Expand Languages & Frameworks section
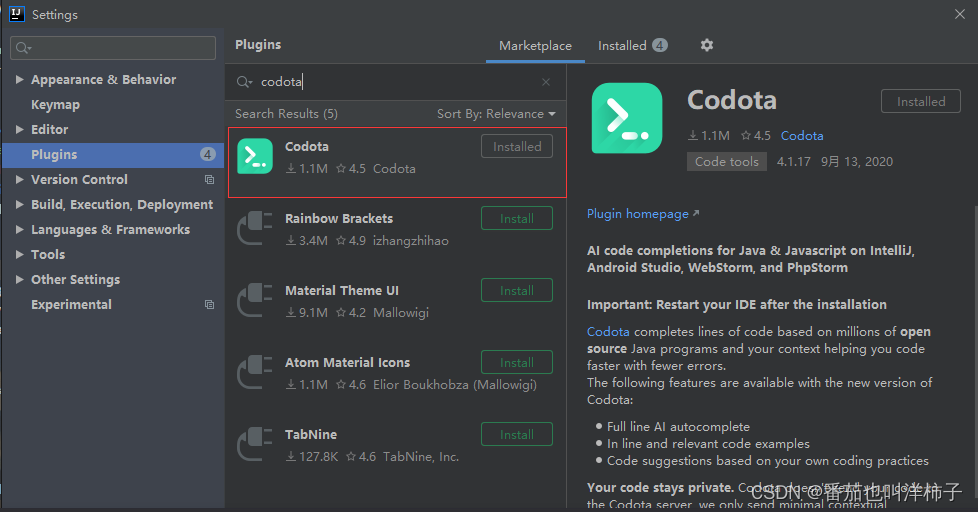Screen dimensions: 978x512 coord(19,229)
